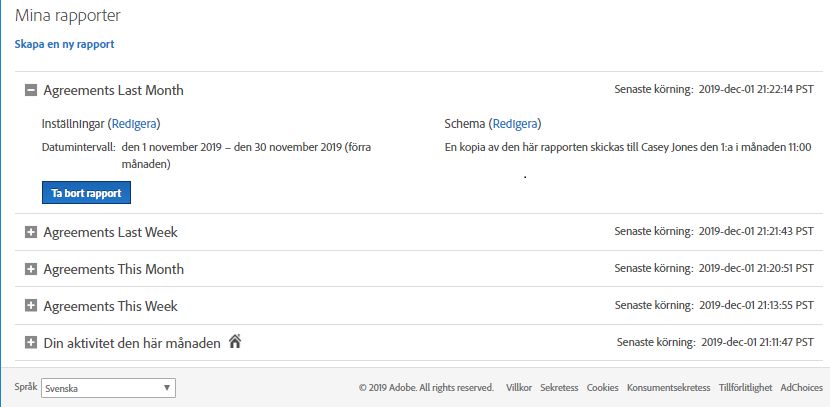The image size is (830, 407).
Task: Open the Tillförlitlighet footer link
Action: [x=745, y=388]
